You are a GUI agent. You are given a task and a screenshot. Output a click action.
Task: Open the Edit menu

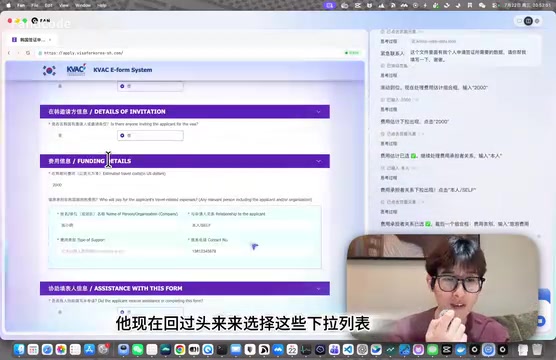pyautogui.click(x=49, y=5)
